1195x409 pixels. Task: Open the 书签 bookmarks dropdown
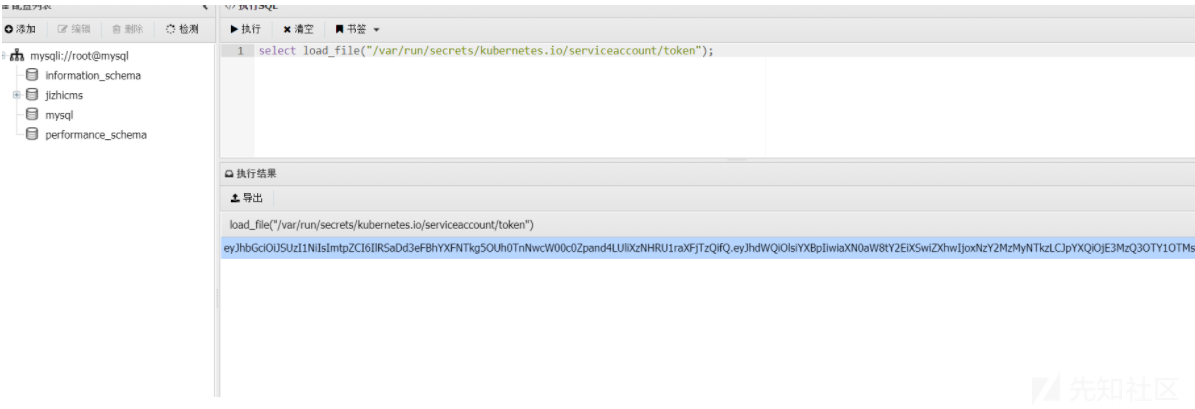(x=357, y=29)
